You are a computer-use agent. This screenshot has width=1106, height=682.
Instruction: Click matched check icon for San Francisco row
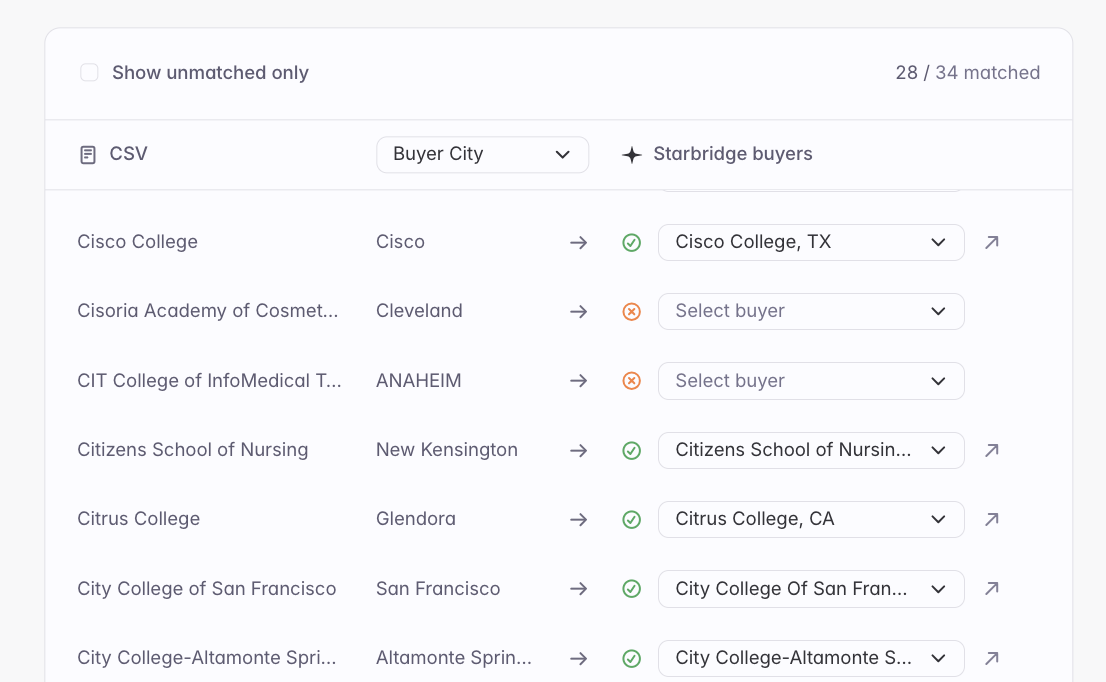(x=631, y=589)
